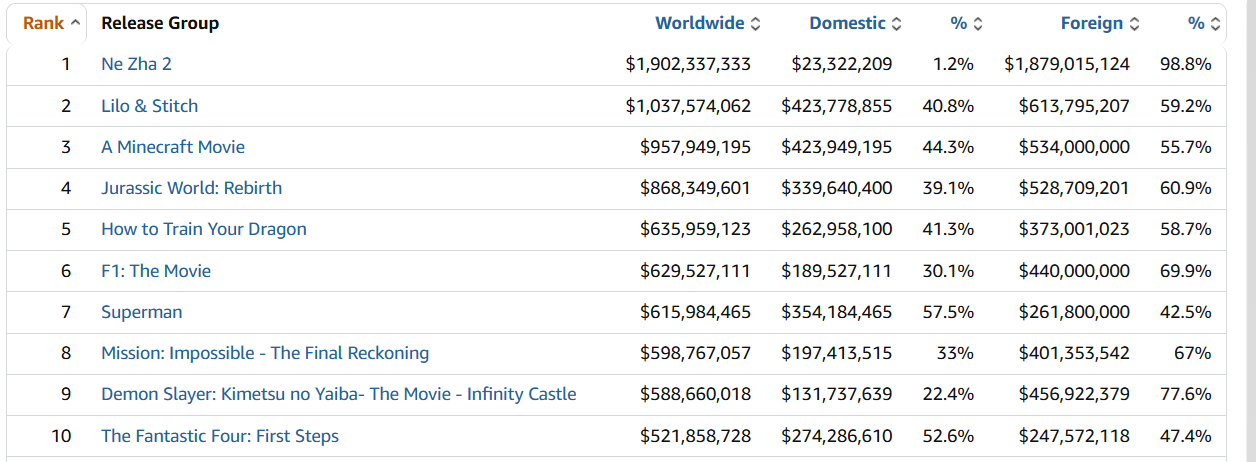Select worldwide value $868,349,601

[x=695, y=188]
